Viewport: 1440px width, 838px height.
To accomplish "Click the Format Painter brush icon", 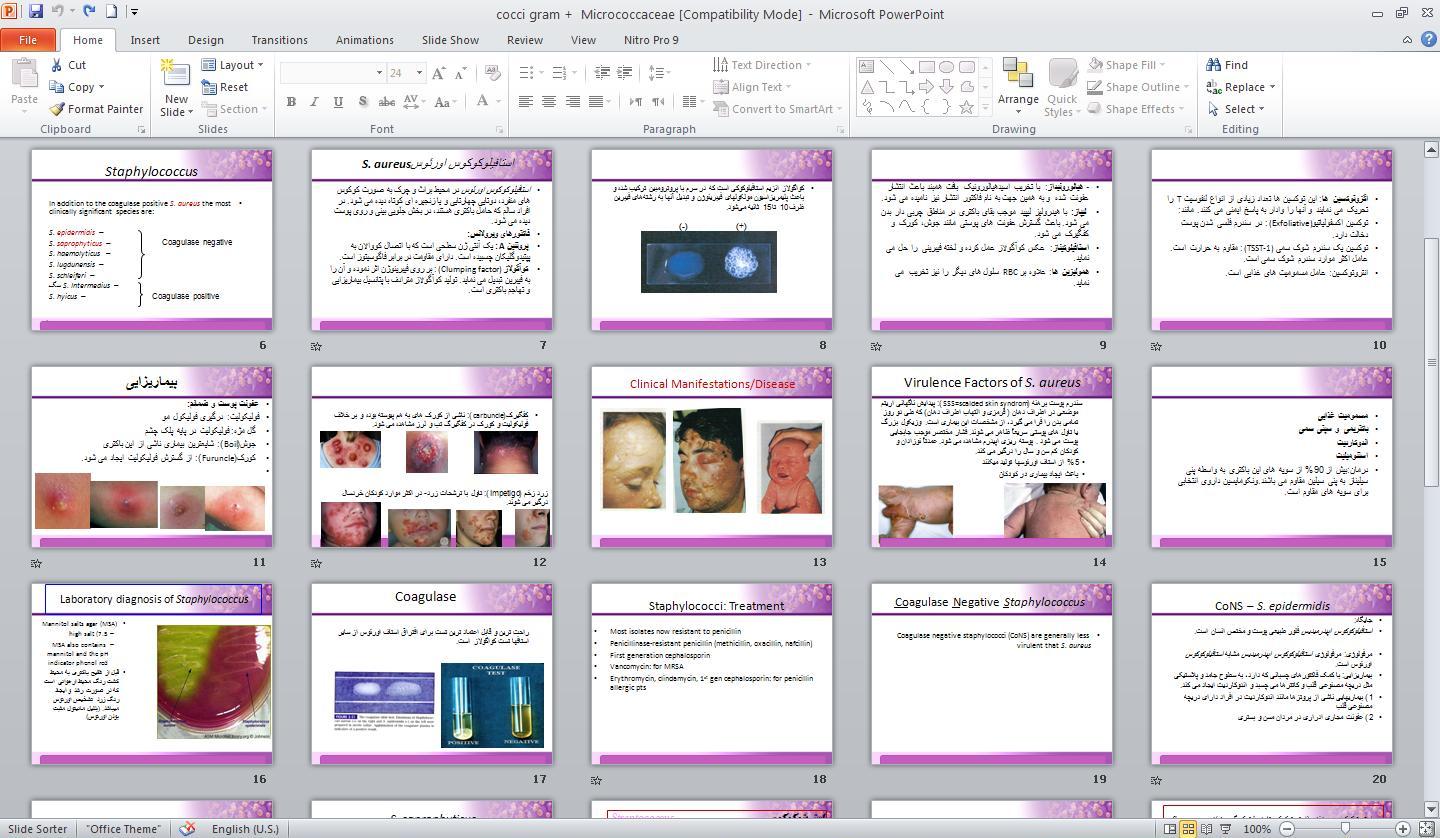I will click(58, 109).
